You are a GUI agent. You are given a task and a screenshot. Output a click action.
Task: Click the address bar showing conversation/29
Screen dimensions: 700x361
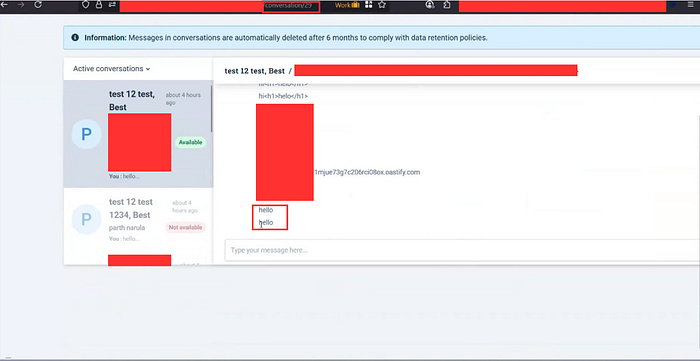291,6
